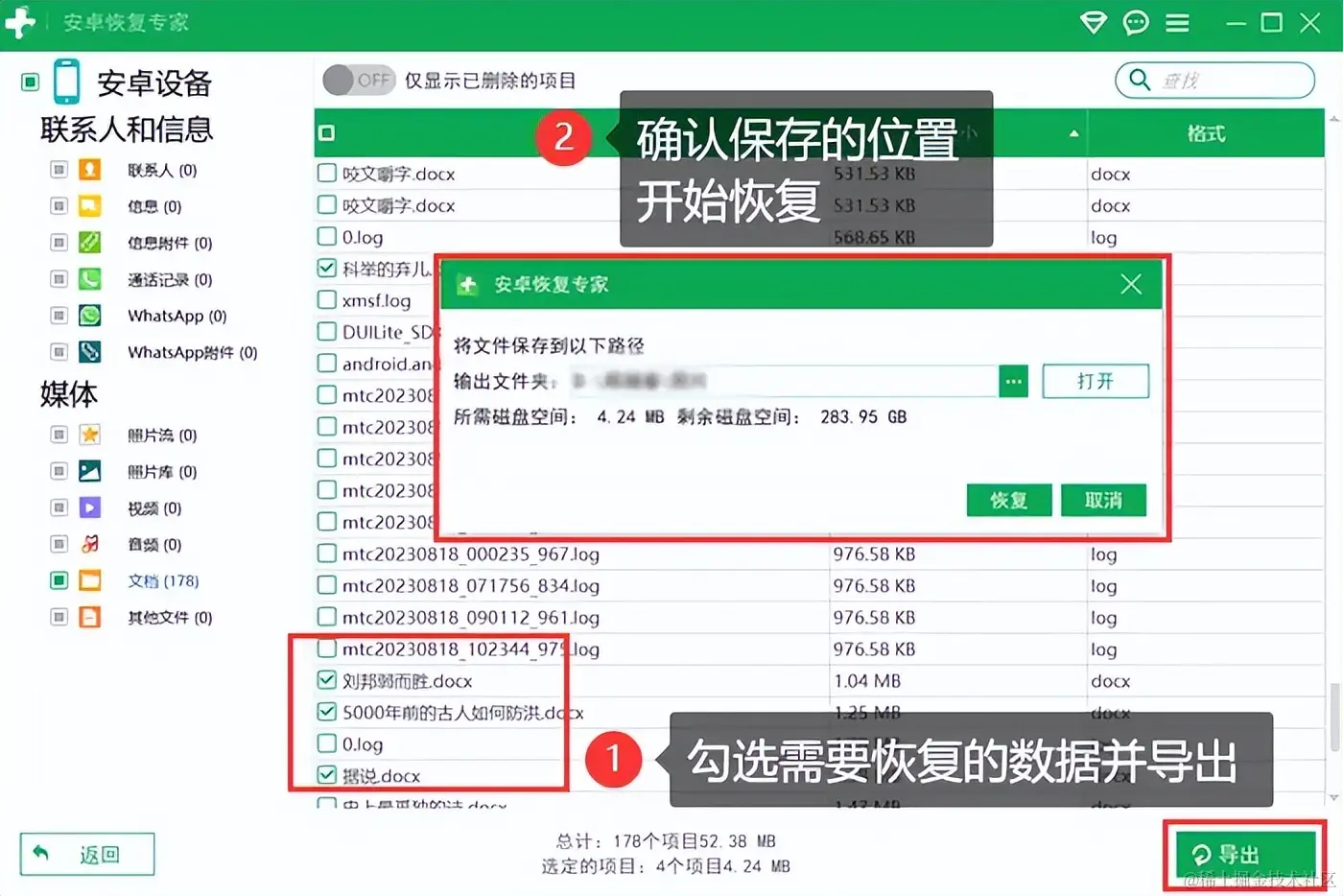
Task: Toggle show only deleted items switch
Action: (x=359, y=80)
